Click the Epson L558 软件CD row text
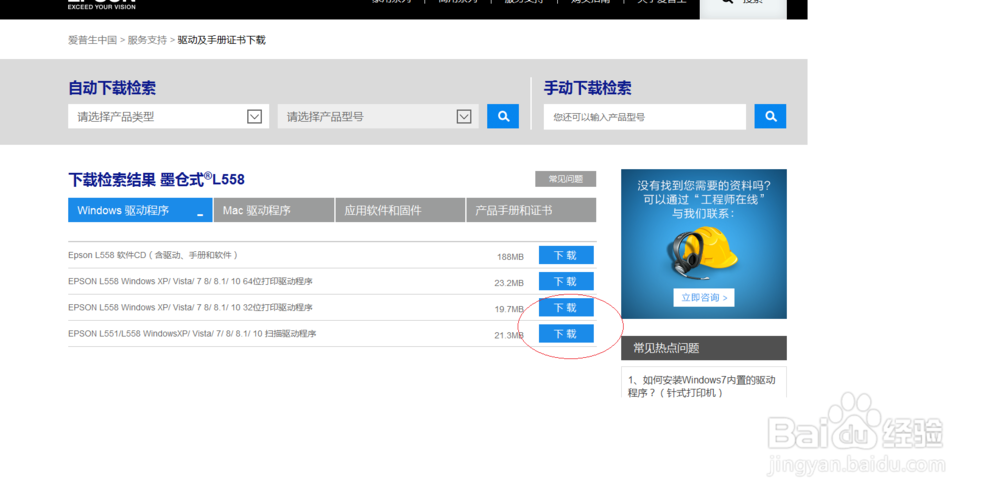This screenshot has width=1000, height=499. pyautogui.click(x=153, y=255)
